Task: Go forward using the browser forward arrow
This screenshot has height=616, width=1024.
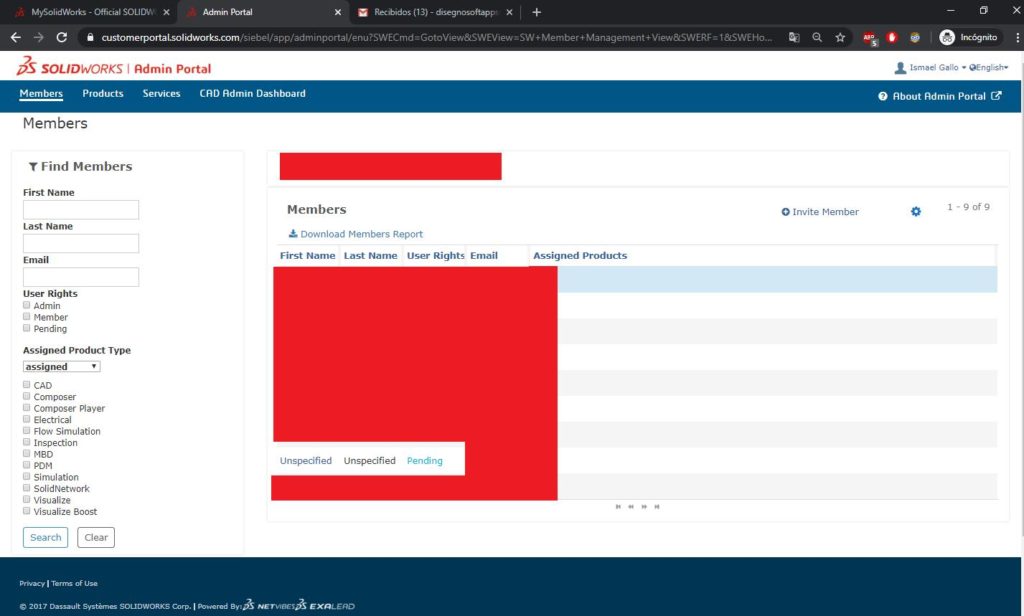Action: [x=39, y=37]
